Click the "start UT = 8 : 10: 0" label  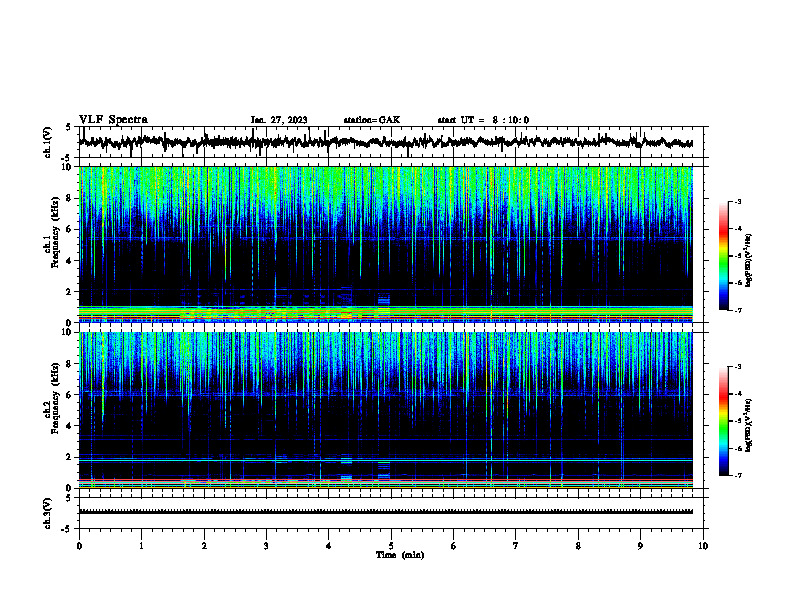[x=483, y=120]
